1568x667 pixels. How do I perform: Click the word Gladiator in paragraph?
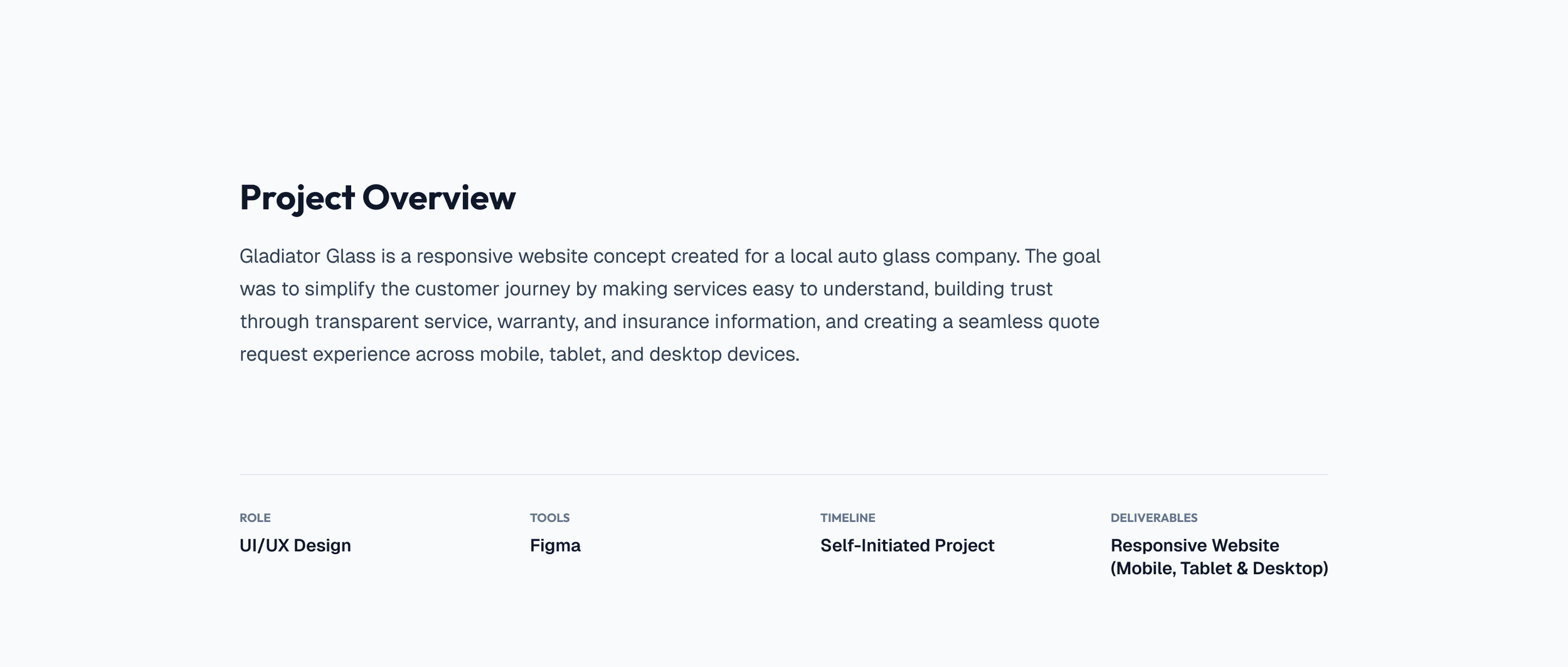280,256
